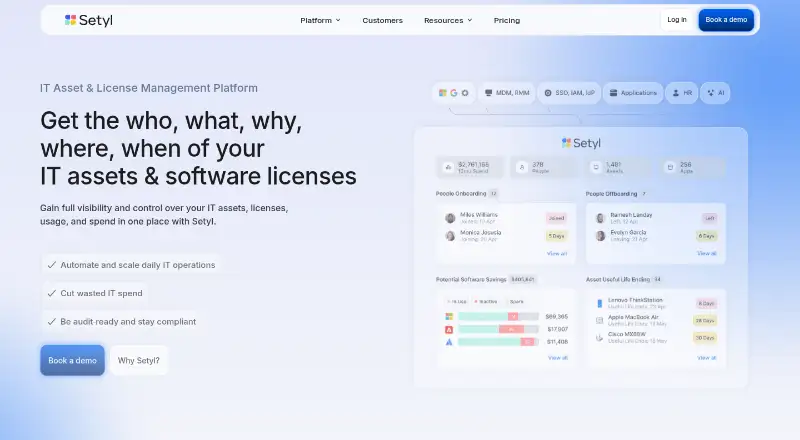Click the Assets stat icon beside 1,481
800x440 pixels.
point(595,167)
